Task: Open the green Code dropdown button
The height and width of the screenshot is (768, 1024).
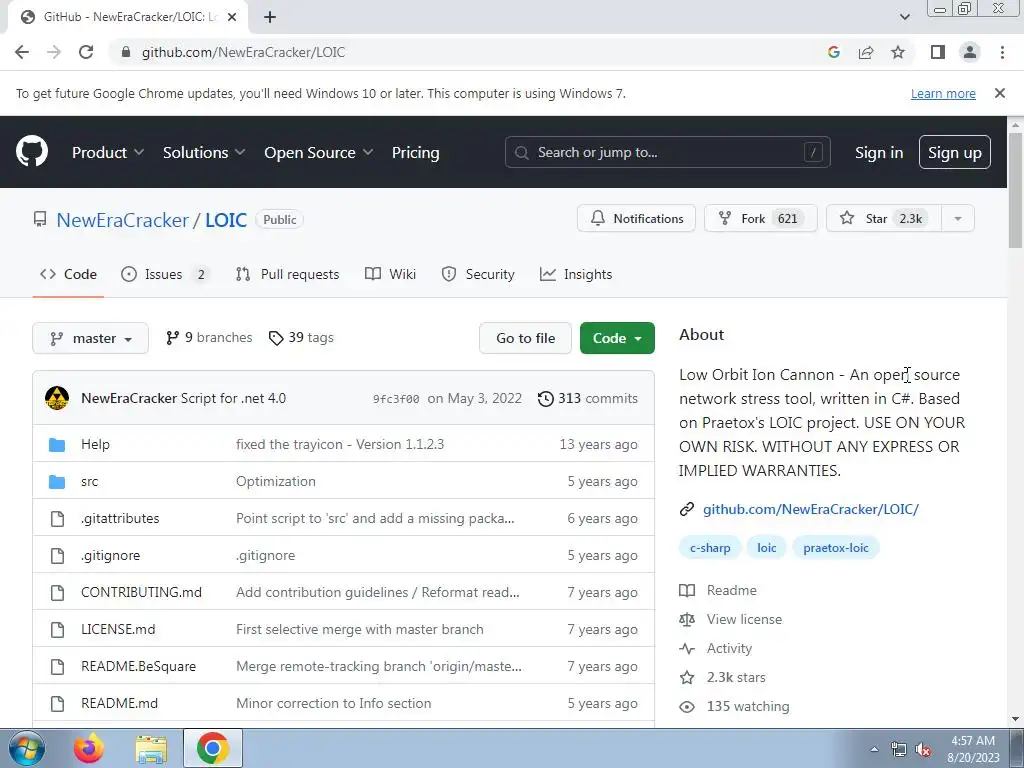Action: pyautogui.click(x=617, y=338)
